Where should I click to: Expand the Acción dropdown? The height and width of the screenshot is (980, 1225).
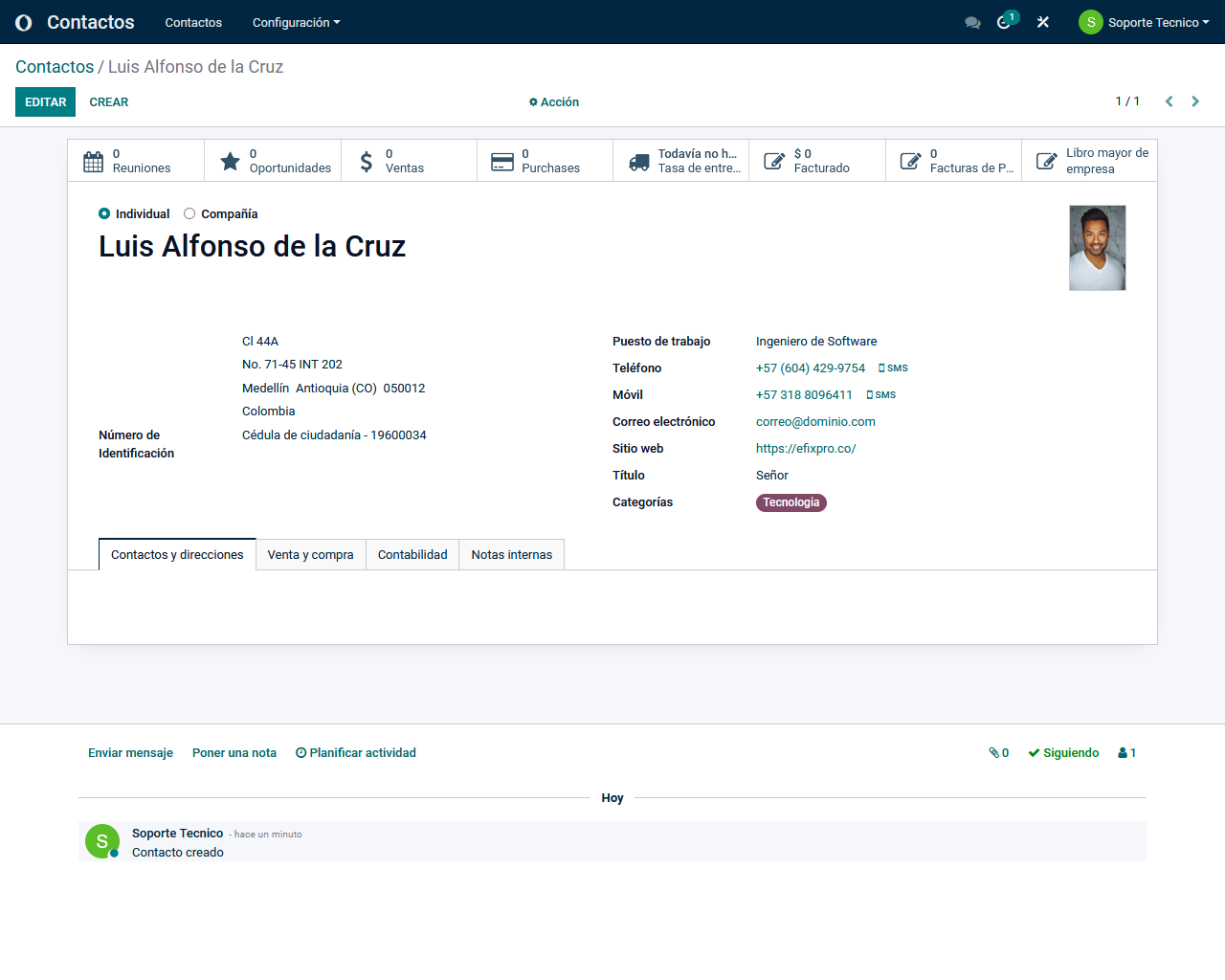tap(554, 102)
